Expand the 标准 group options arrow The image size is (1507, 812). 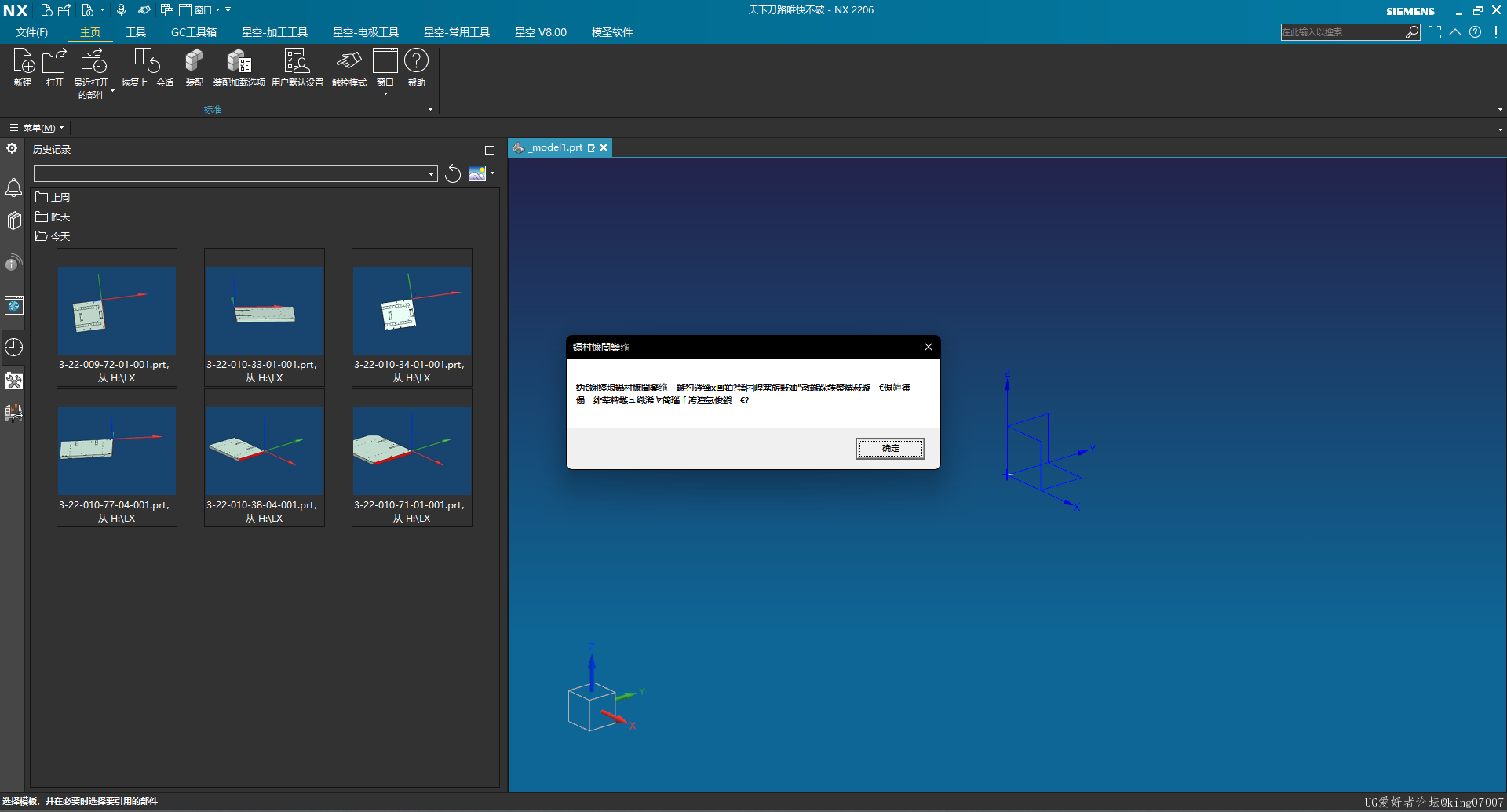[430, 109]
